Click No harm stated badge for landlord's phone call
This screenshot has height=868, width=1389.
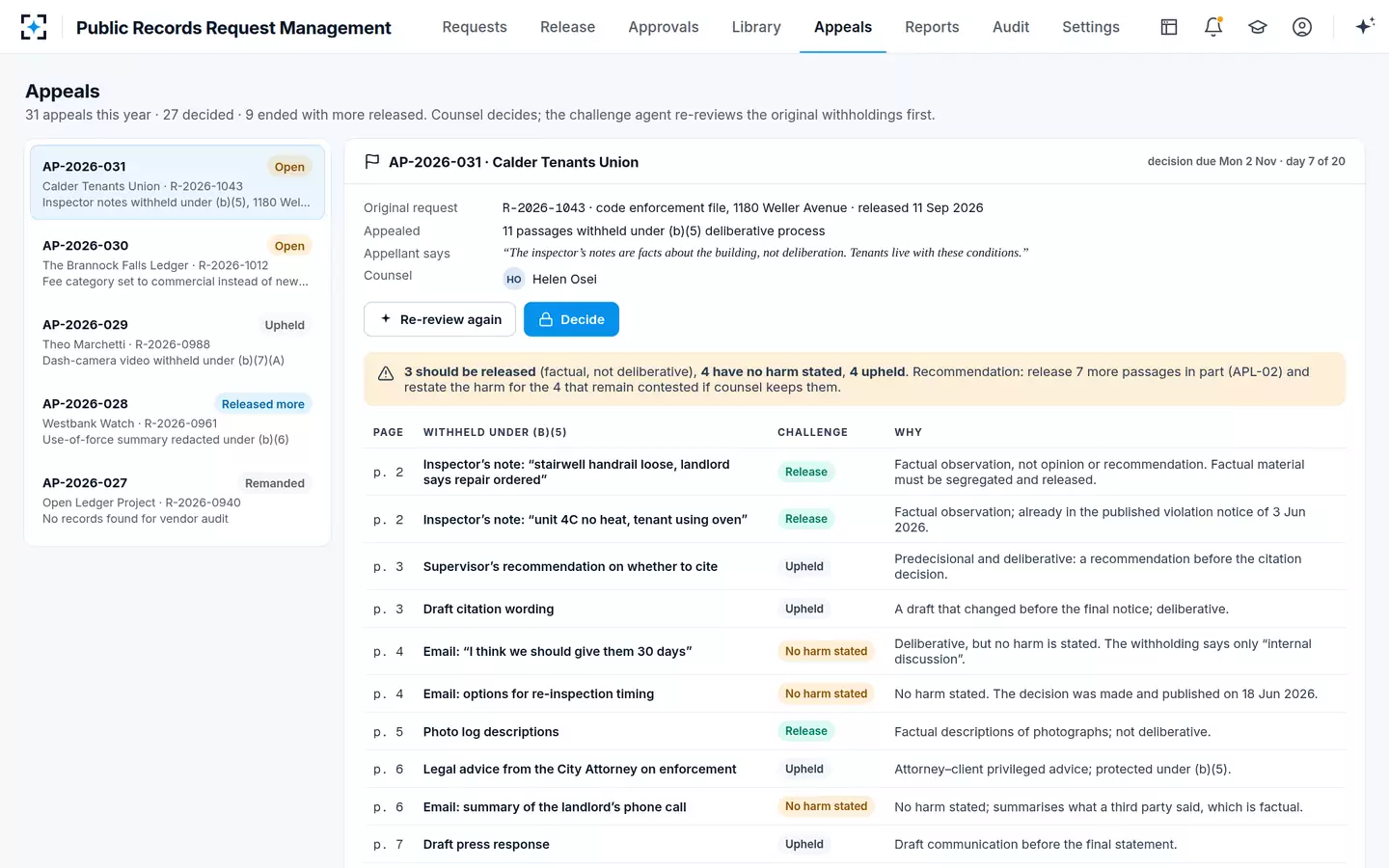pos(826,806)
